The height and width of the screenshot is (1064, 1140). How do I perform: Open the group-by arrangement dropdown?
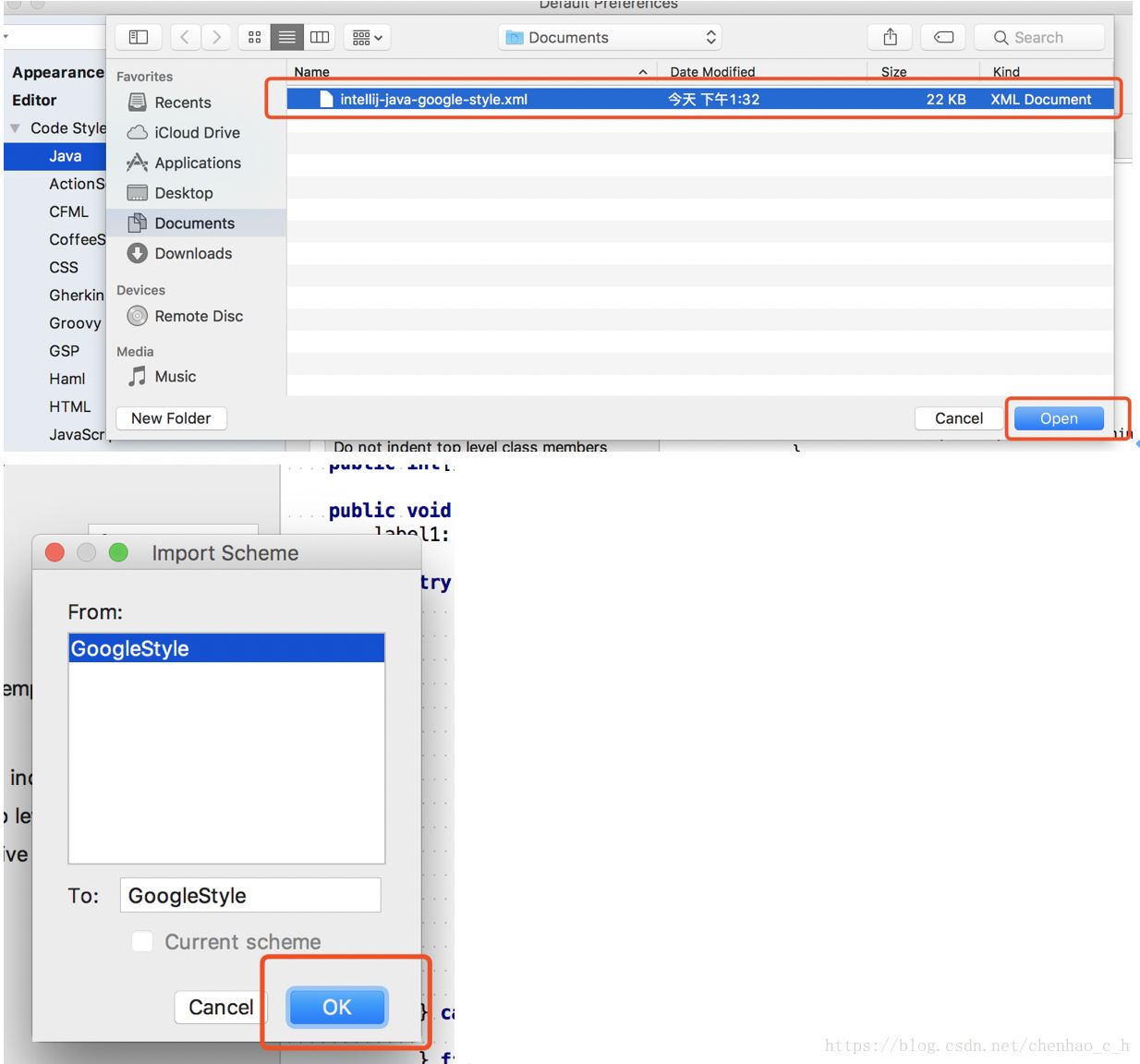point(367,37)
